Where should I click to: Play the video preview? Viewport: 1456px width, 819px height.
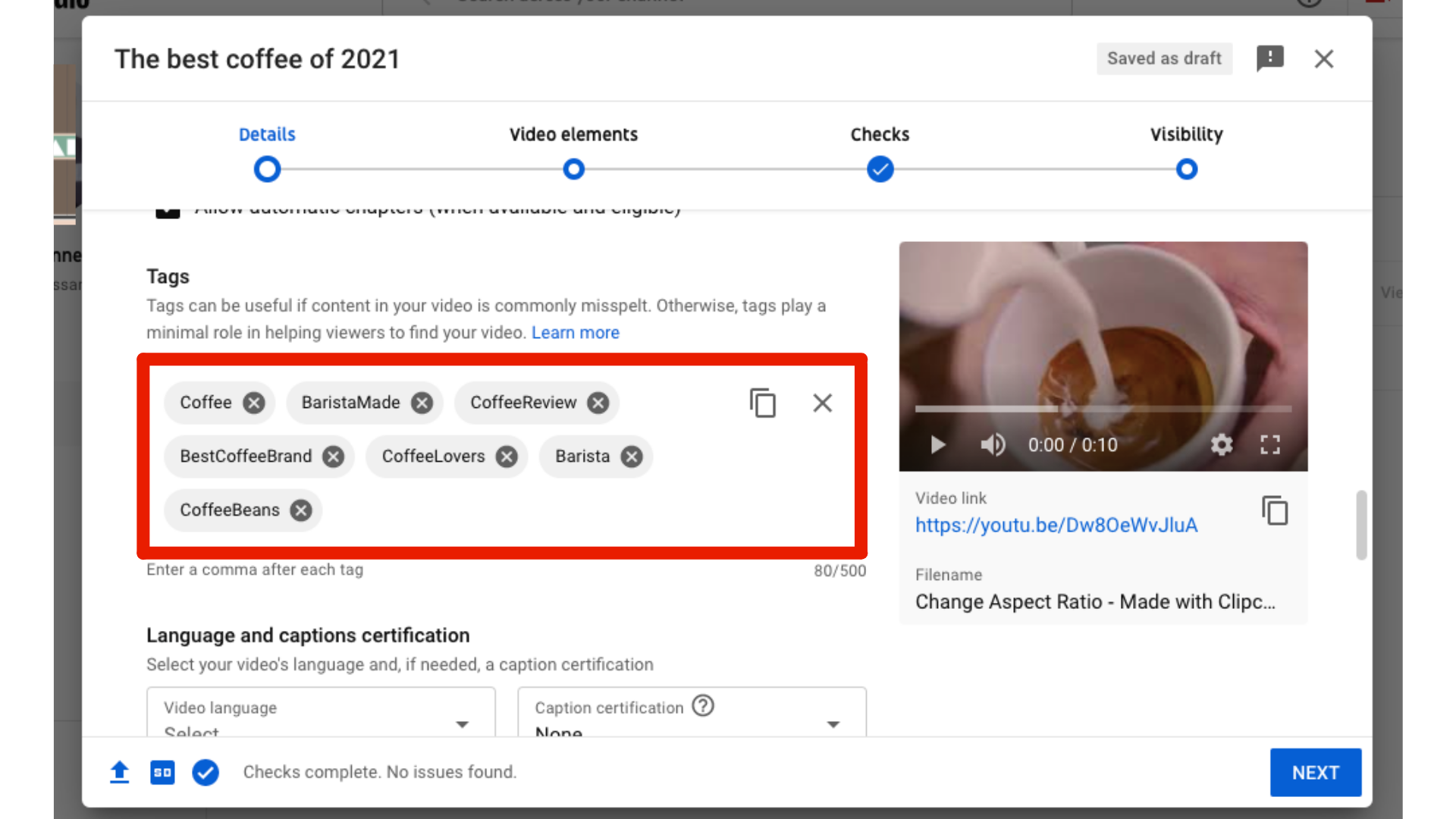pos(938,444)
